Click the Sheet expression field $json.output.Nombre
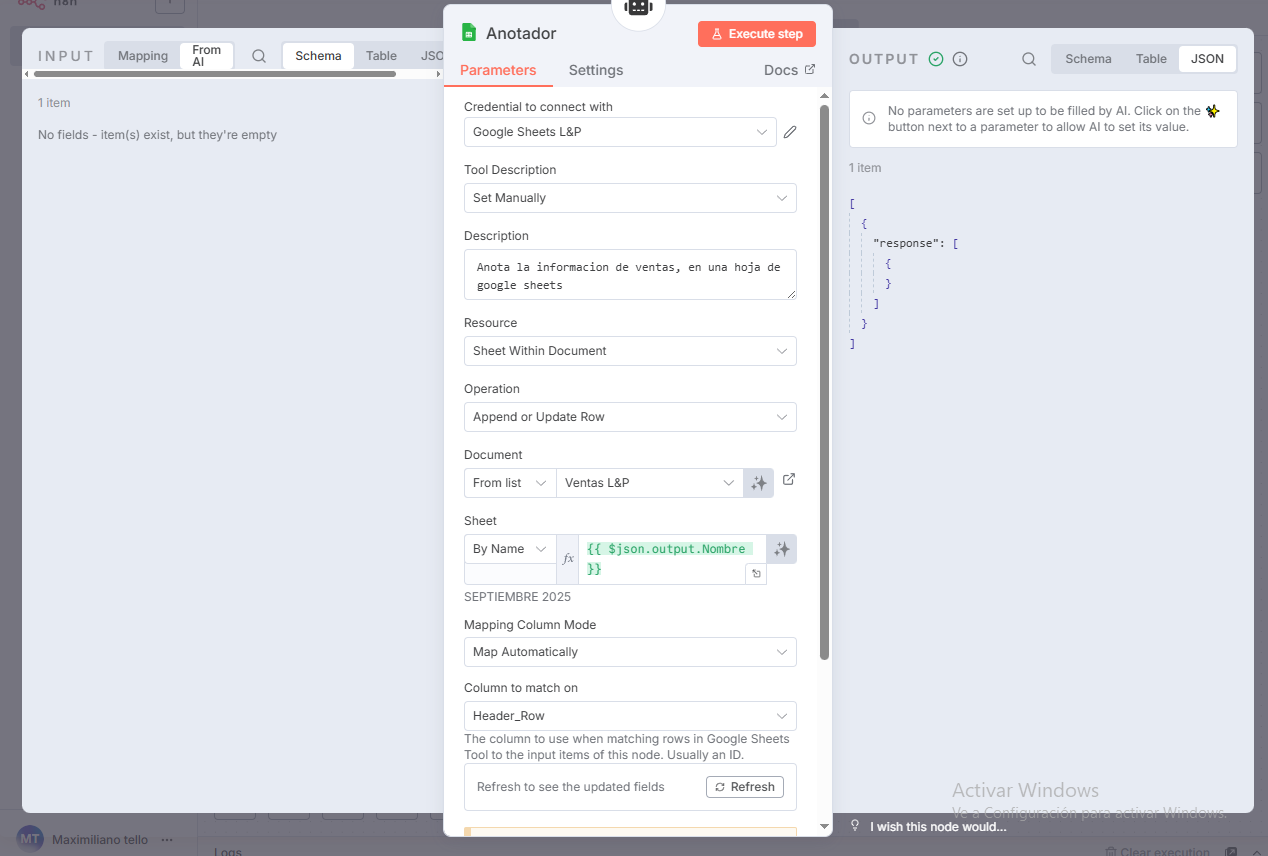This screenshot has width=1268, height=856. pos(670,559)
